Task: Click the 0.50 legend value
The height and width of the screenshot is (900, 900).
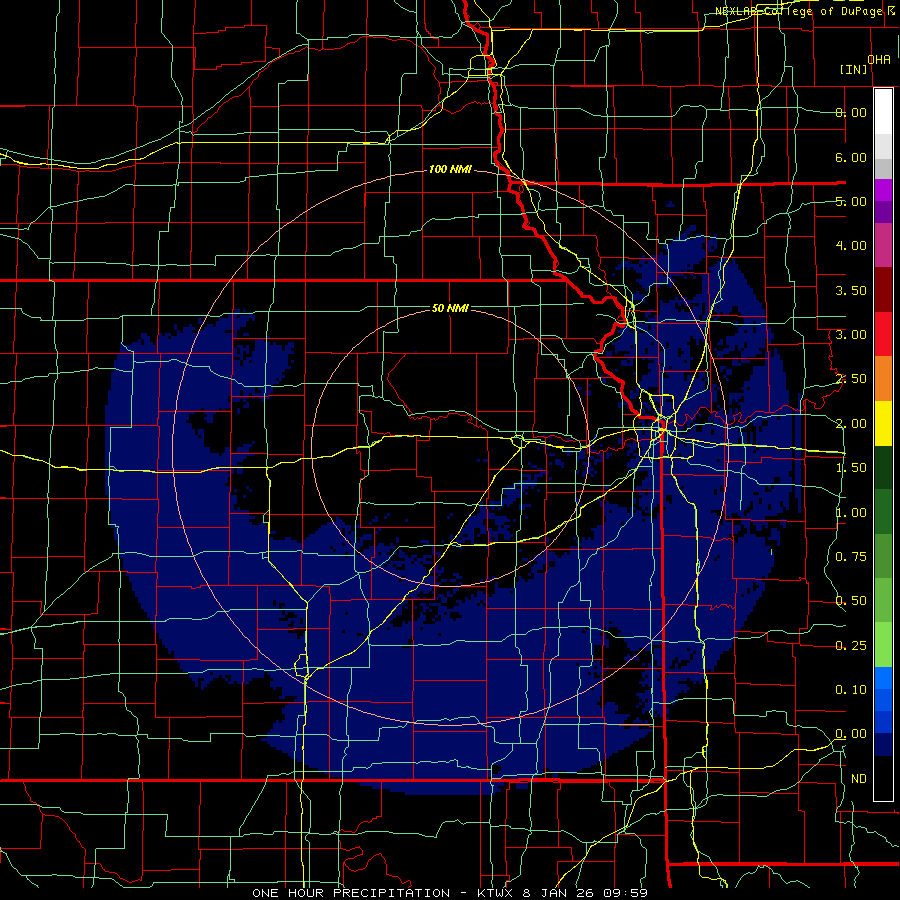Action: click(851, 601)
